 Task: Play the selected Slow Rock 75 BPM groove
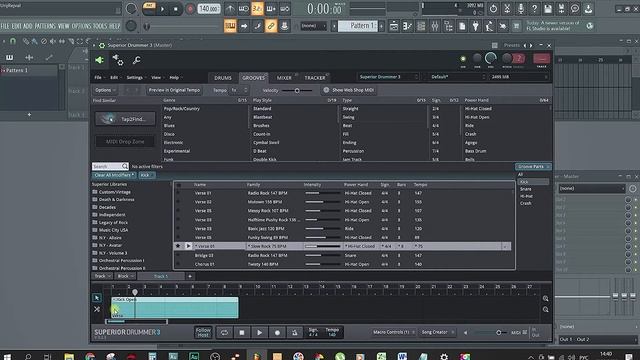188,246
